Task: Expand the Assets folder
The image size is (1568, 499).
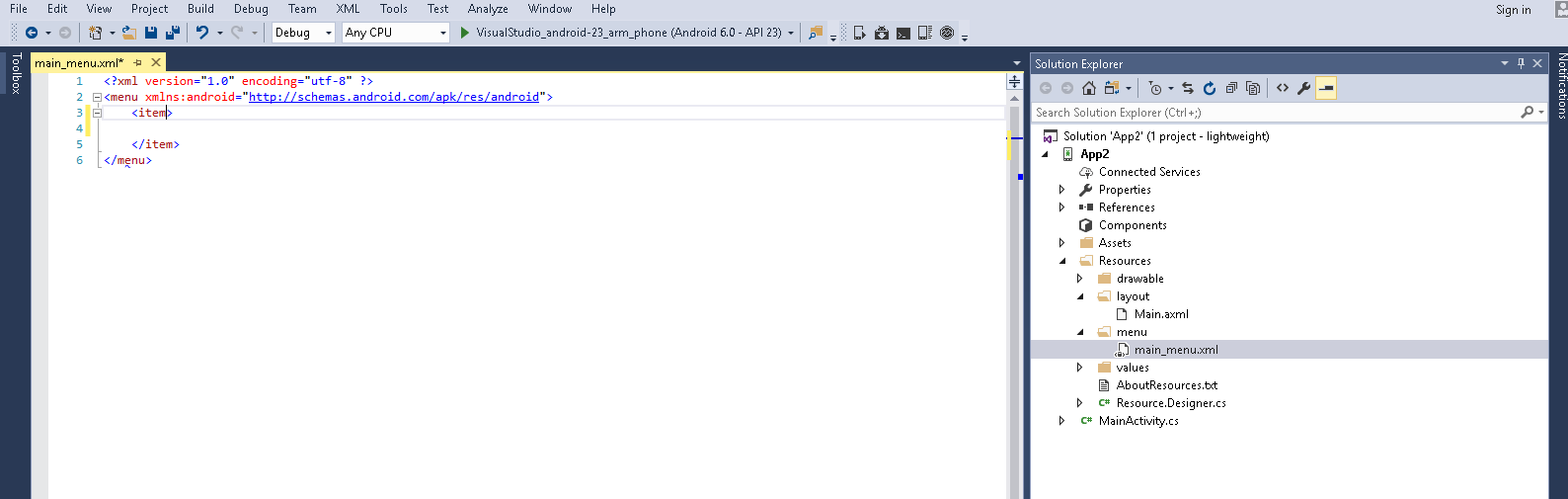Action: (x=1062, y=243)
